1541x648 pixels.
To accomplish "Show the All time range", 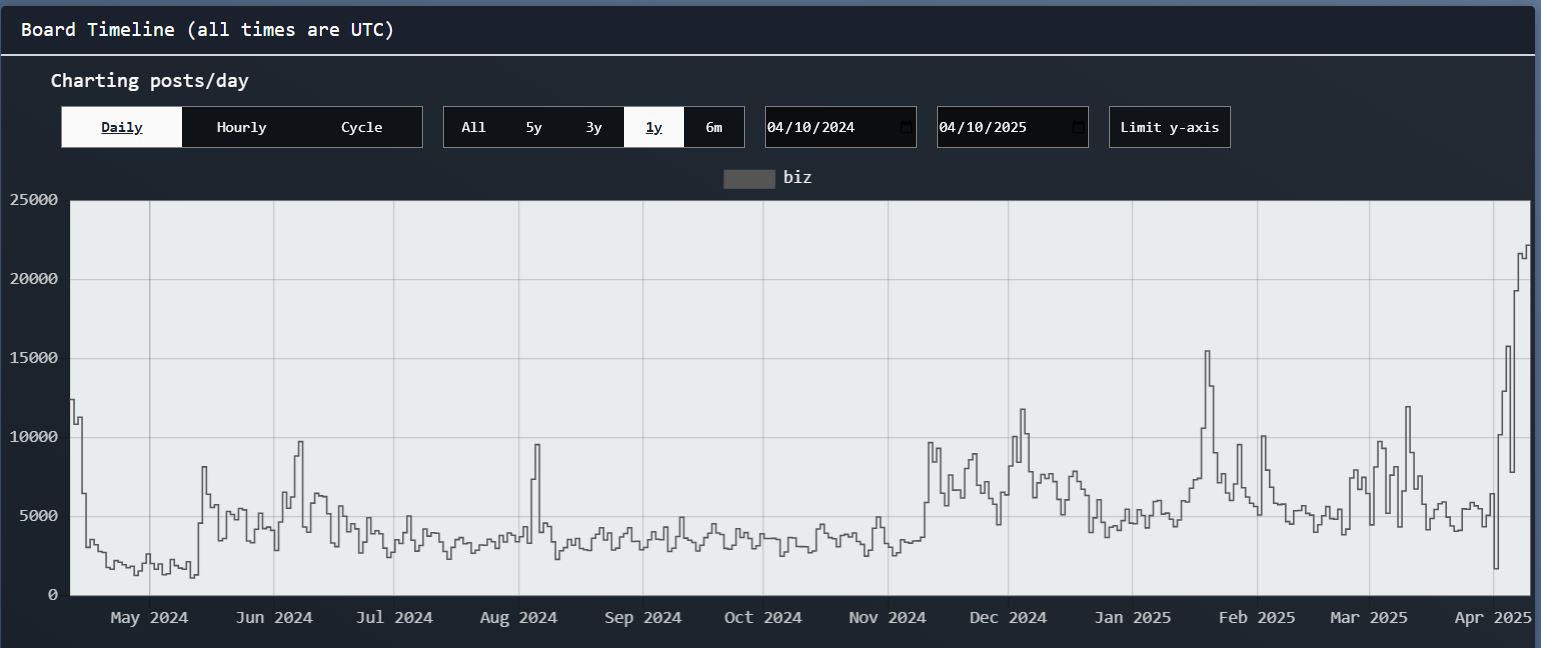I will point(474,127).
